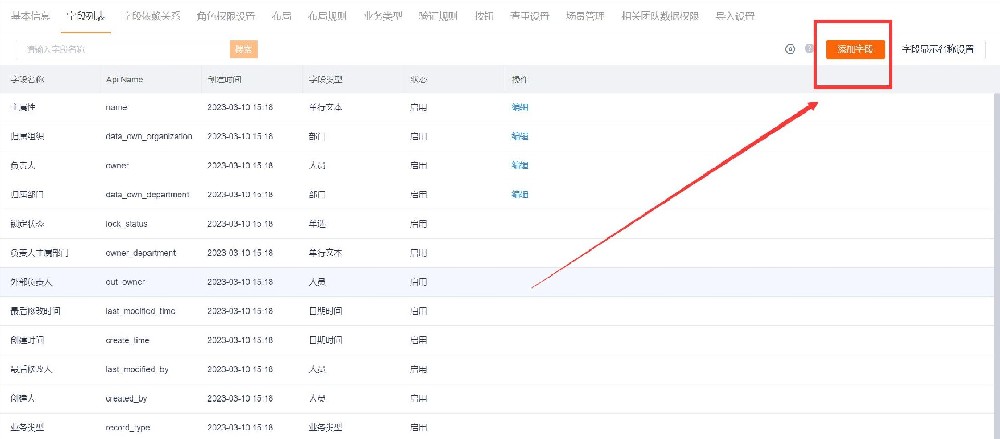Click the orange 添加字段 add-field button

point(855,49)
